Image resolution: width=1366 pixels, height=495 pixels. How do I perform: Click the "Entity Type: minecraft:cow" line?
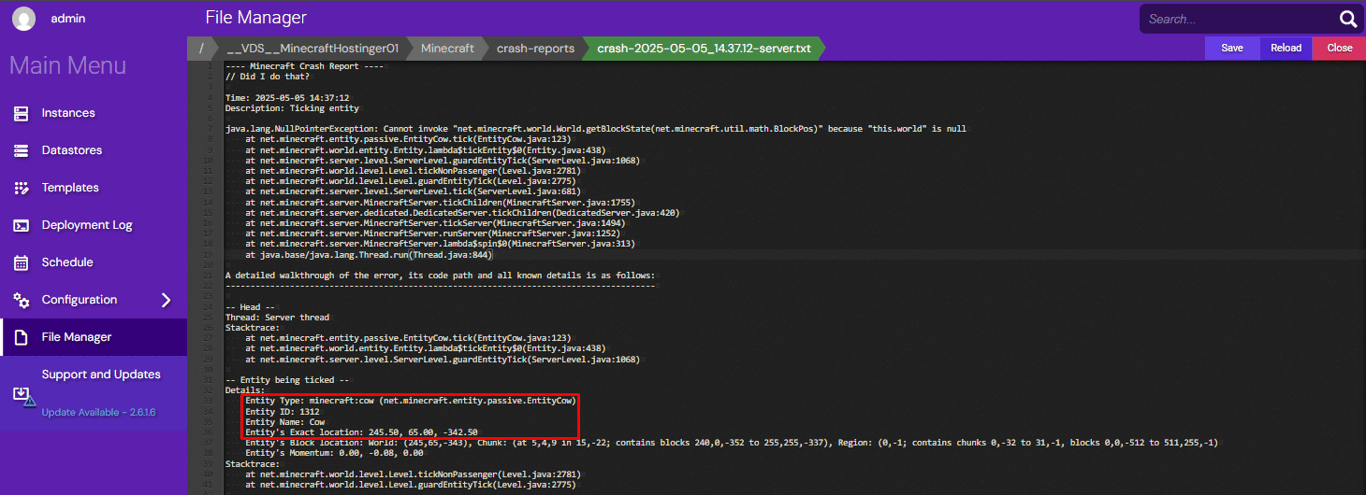pyautogui.click(x=410, y=401)
